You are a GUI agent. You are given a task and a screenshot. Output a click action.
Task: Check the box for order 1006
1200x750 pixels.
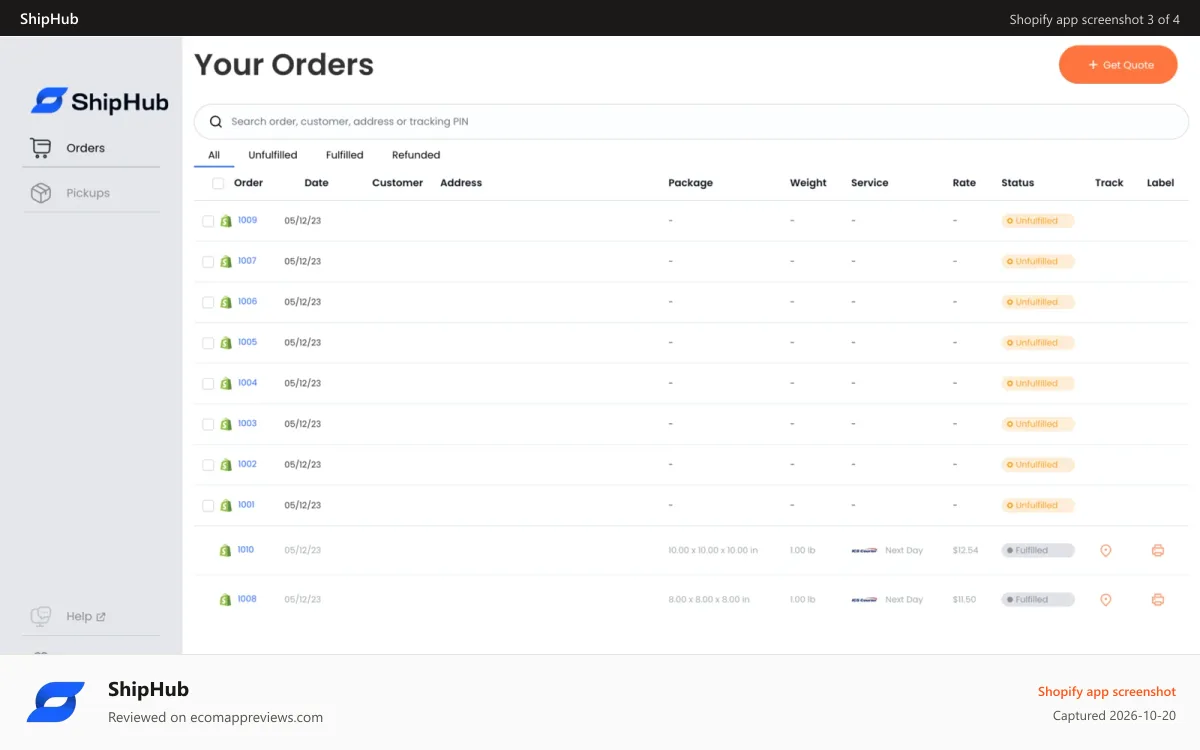208,302
